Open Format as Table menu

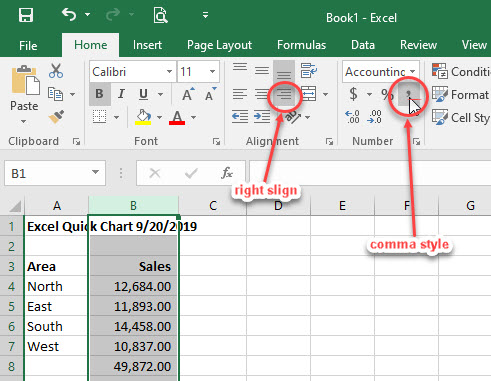point(461,94)
